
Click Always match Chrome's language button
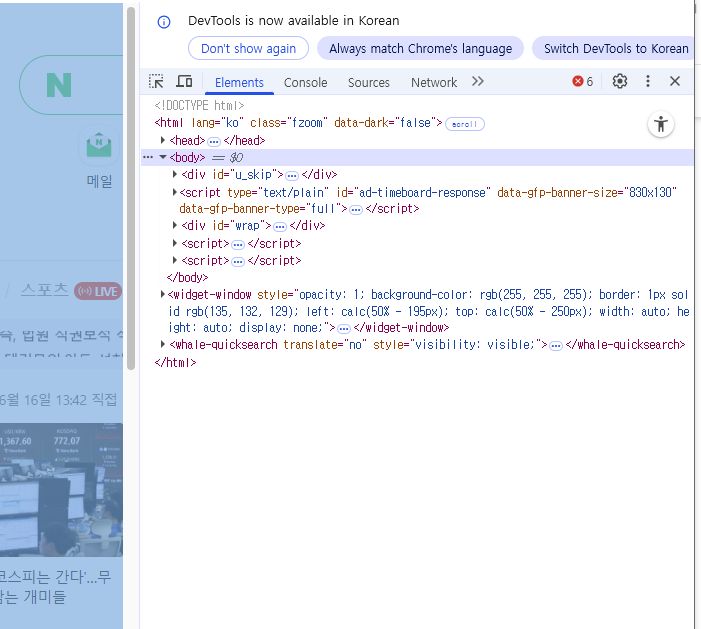tap(420, 48)
